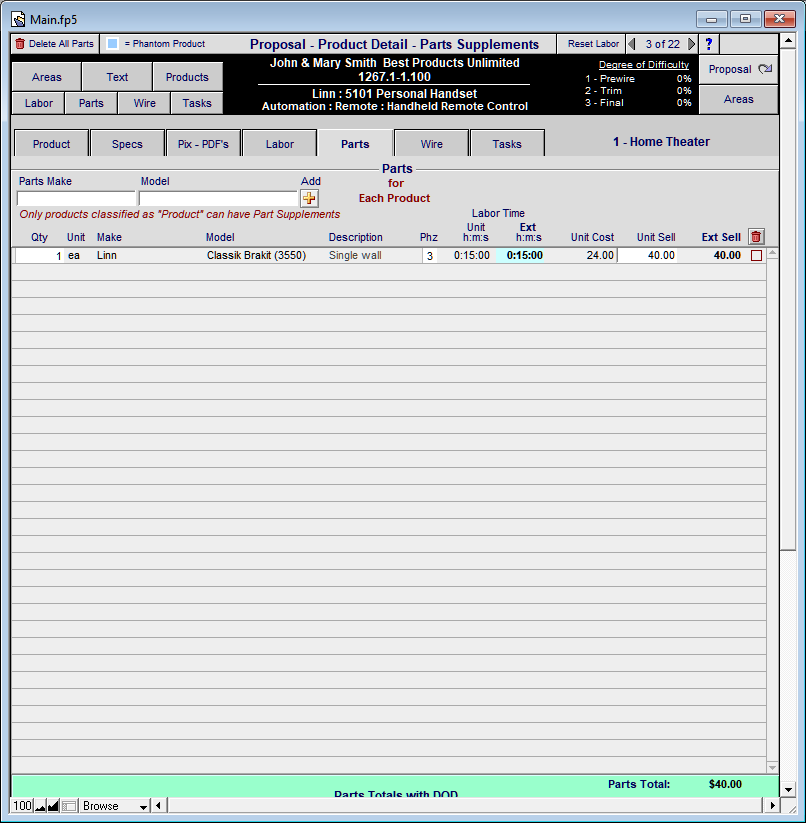Click the Phz field showing 3
This screenshot has height=823, width=806.
430,256
